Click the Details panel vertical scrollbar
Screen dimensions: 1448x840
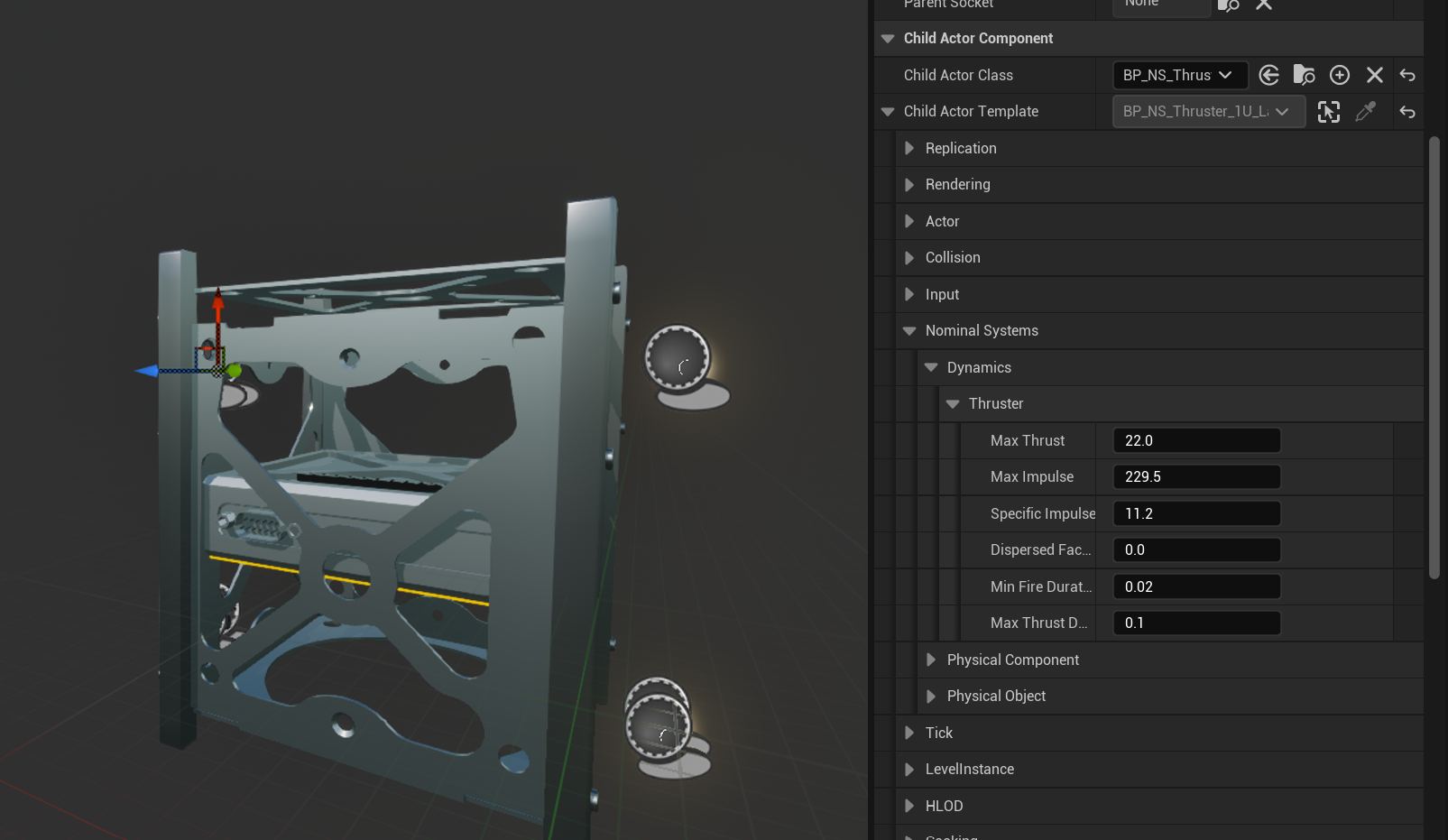(x=1434, y=356)
